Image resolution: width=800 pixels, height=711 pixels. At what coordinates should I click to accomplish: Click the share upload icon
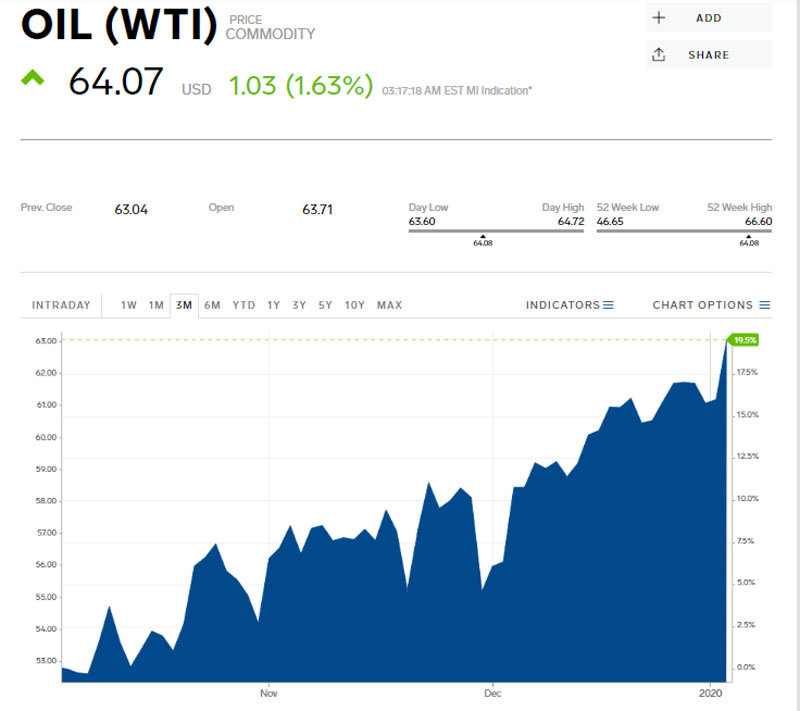pyautogui.click(x=658, y=55)
